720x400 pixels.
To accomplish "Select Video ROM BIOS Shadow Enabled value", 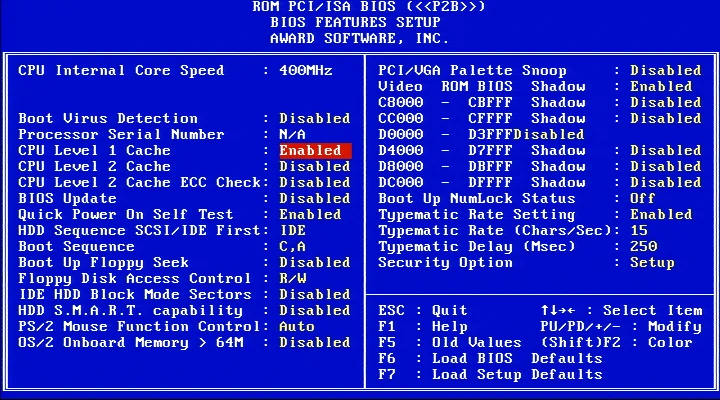I will pos(661,86).
